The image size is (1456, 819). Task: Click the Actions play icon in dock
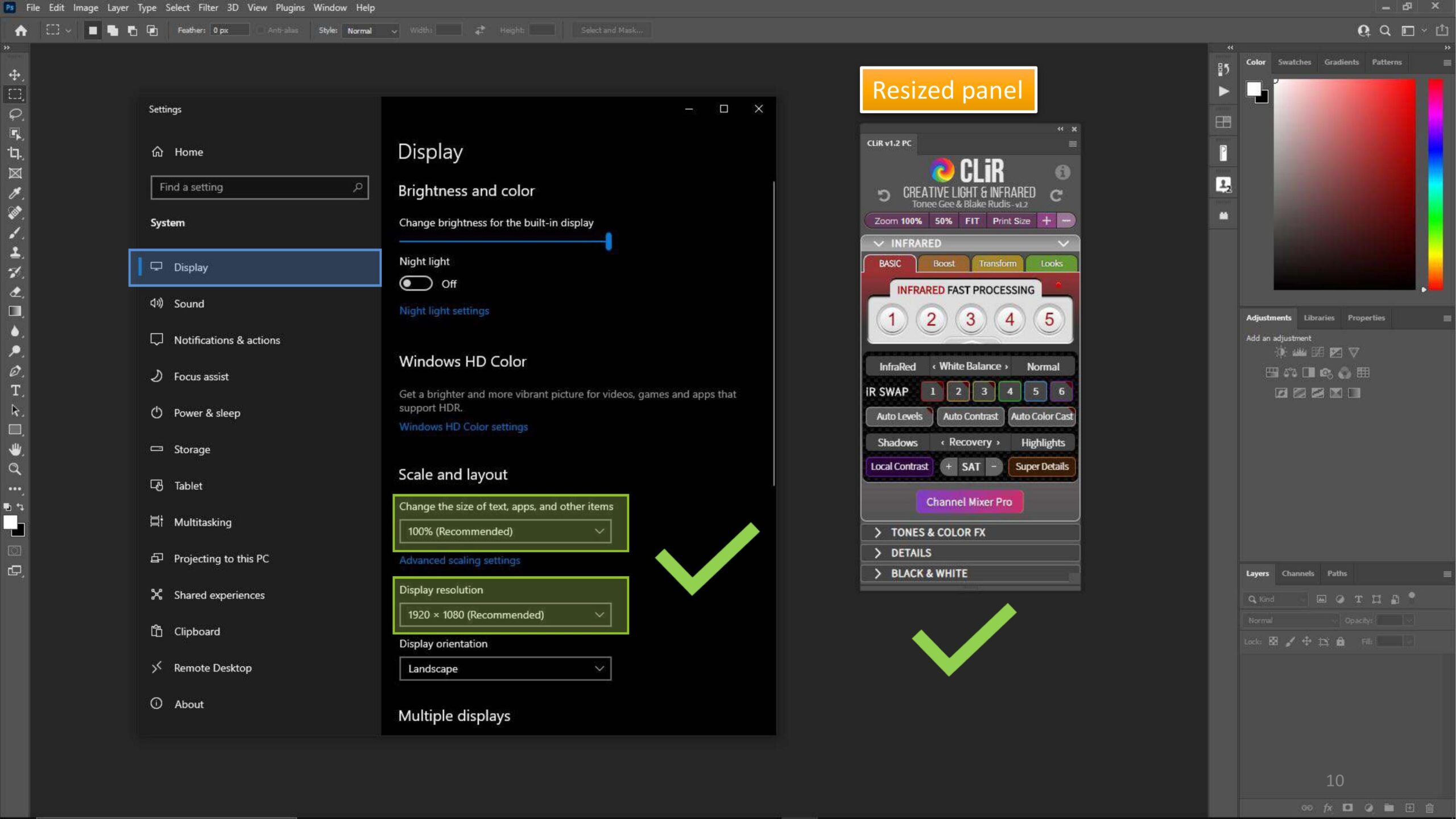coord(1223,91)
